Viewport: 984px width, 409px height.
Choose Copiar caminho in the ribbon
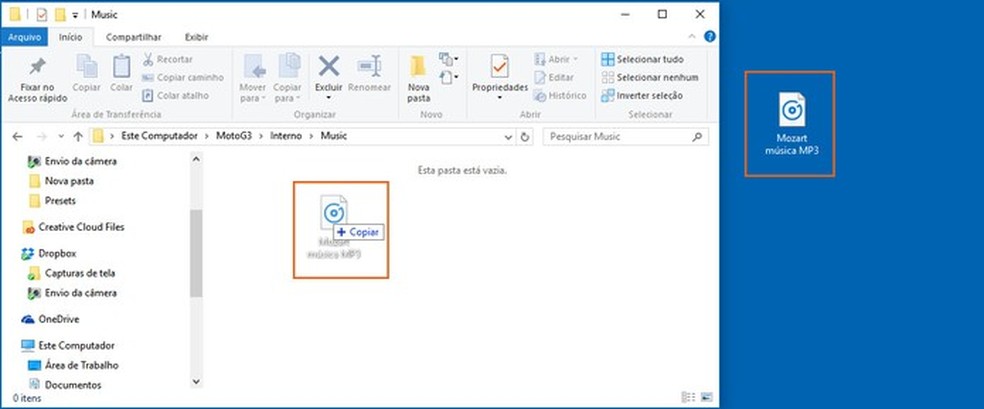coord(182,77)
